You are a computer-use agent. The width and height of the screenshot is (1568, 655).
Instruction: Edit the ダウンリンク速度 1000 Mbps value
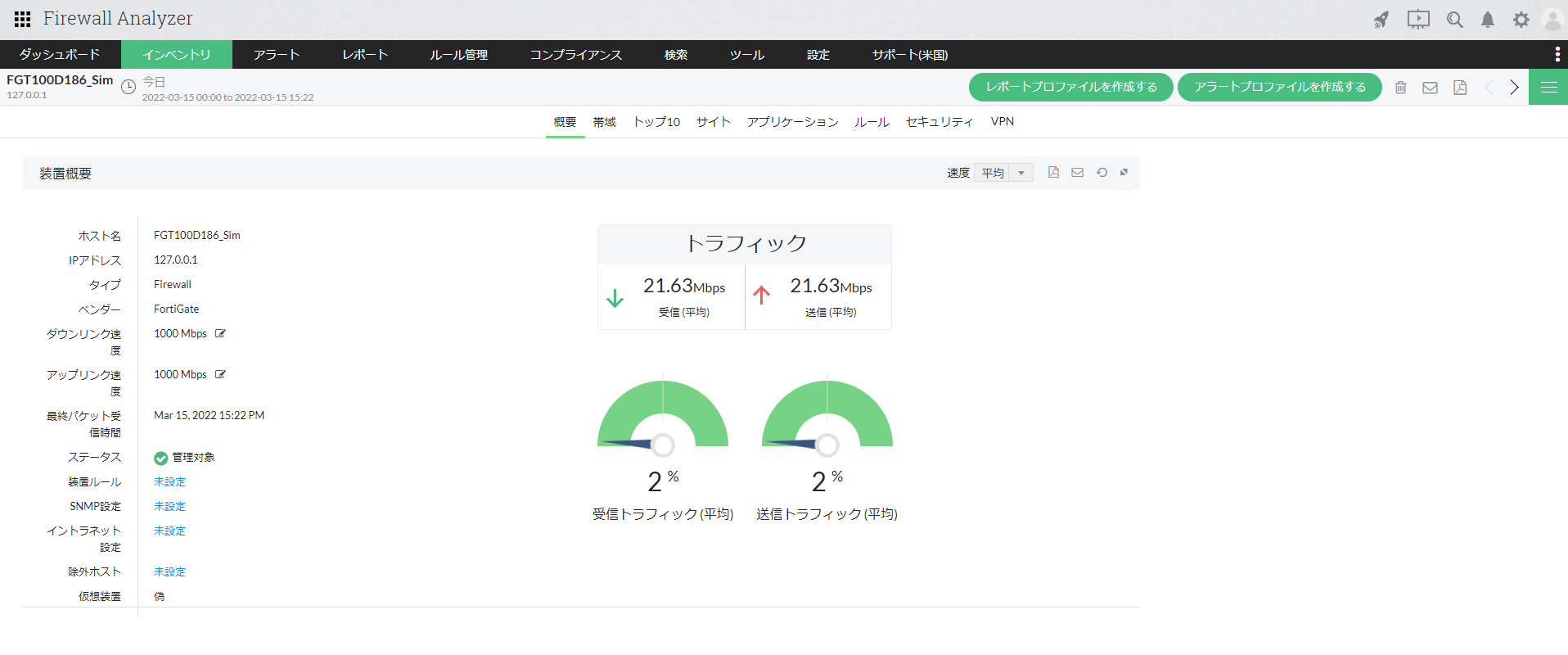220,333
